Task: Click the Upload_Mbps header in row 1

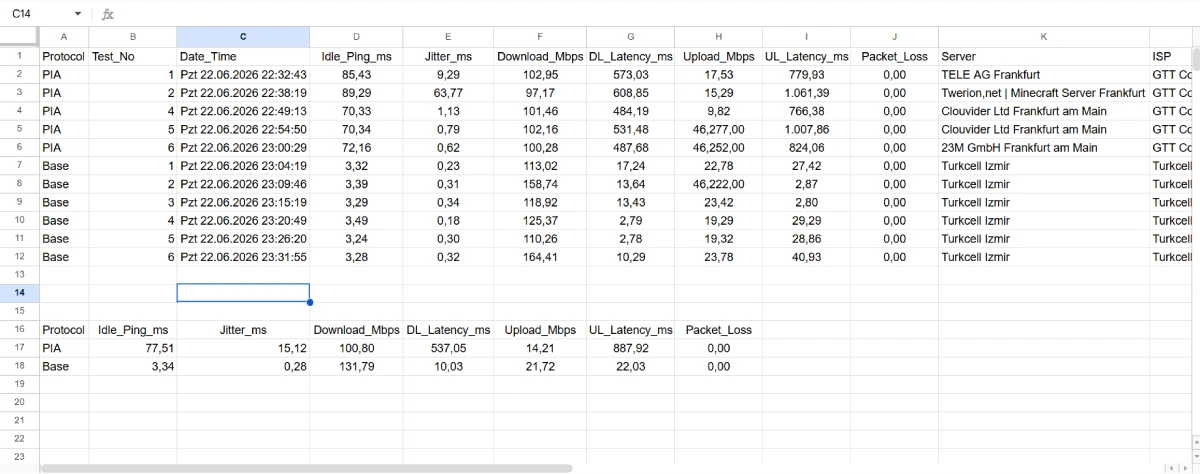Action: (719, 57)
